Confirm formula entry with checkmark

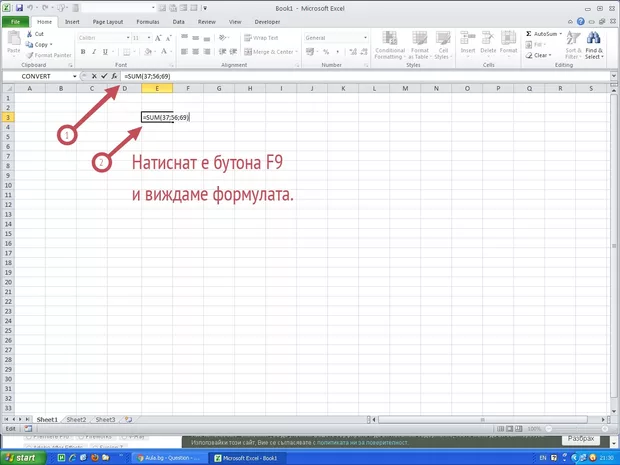(x=104, y=76)
